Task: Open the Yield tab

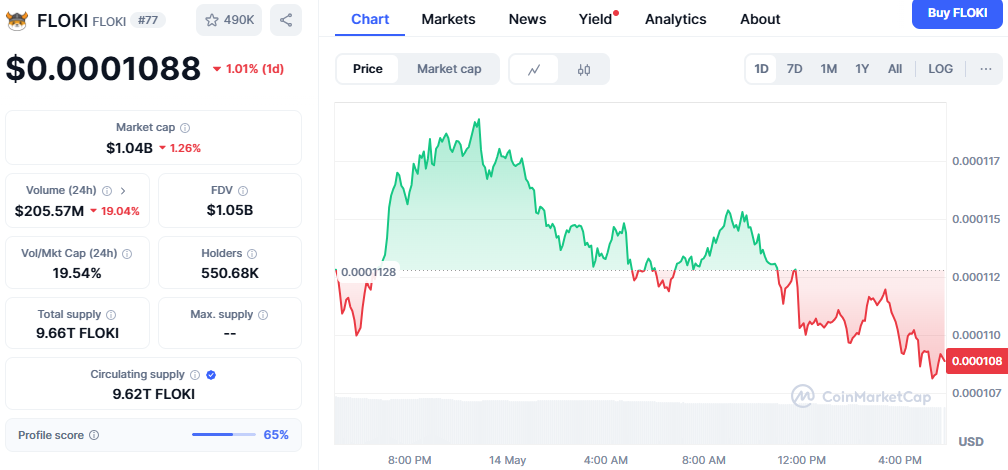Action: [x=595, y=19]
